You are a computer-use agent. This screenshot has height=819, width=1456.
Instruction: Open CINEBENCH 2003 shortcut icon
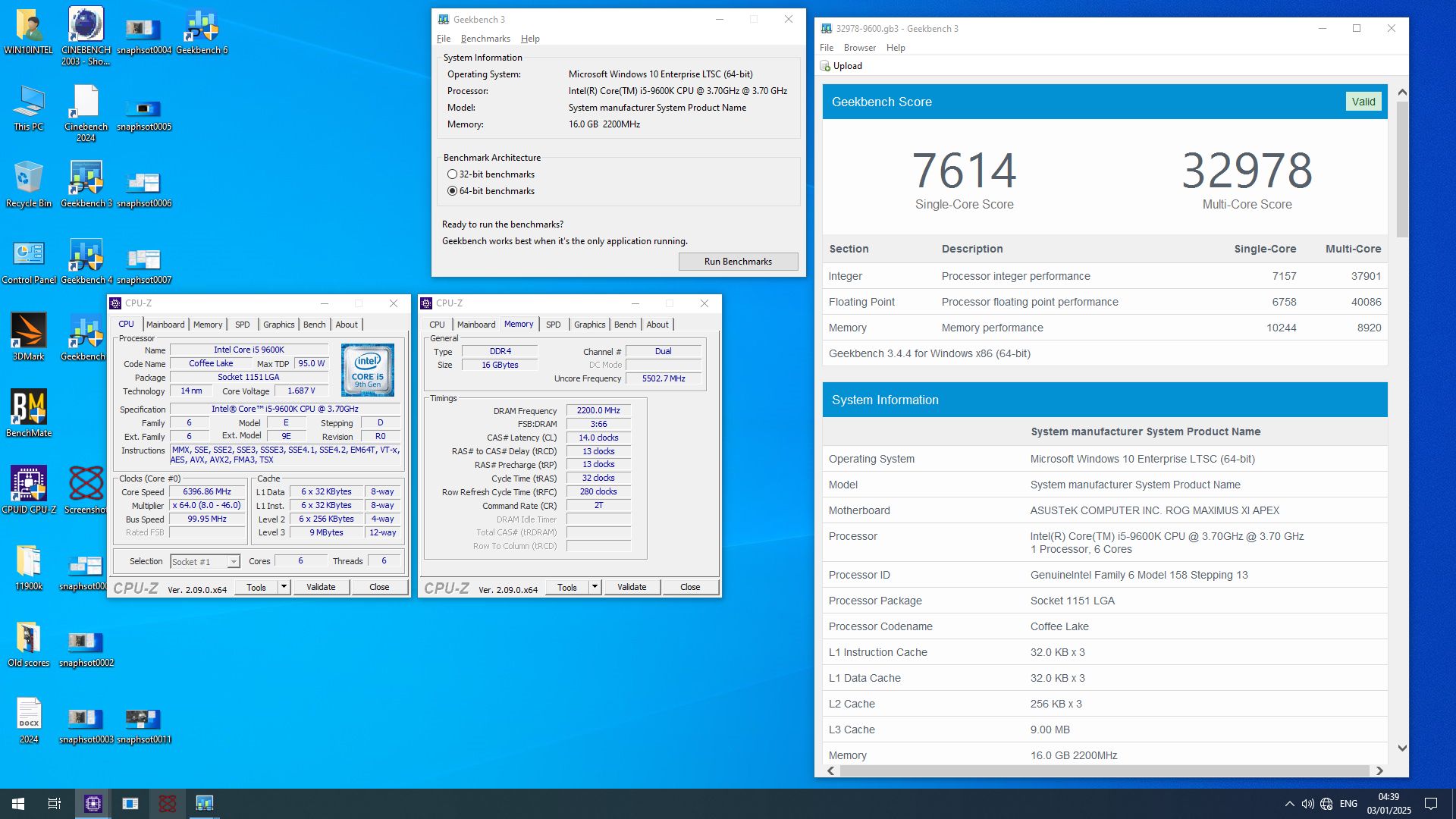pyautogui.click(x=86, y=36)
